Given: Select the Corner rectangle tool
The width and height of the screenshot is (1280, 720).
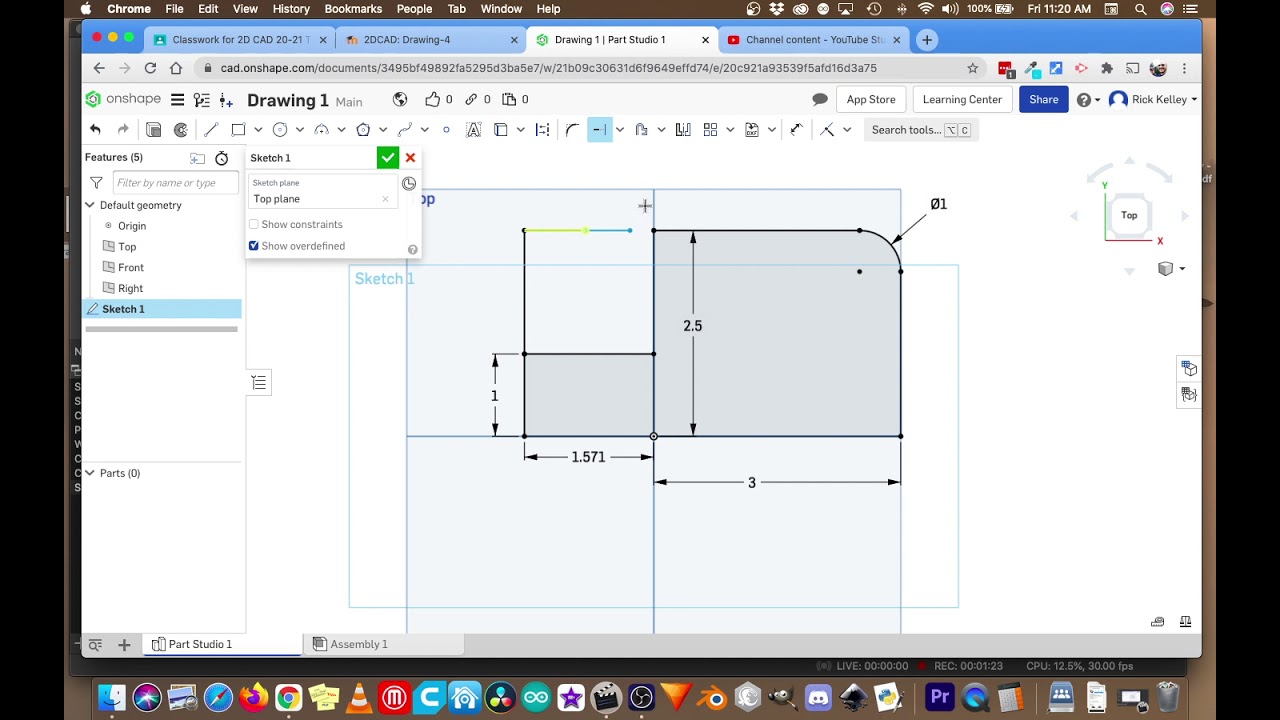Looking at the screenshot, I should [x=238, y=130].
